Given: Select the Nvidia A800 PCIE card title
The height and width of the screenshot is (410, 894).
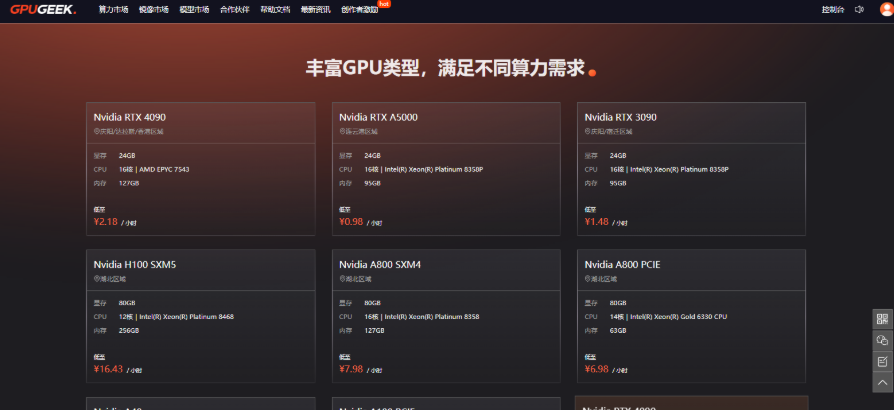Looking at the screenshot, I should [623, 265].
